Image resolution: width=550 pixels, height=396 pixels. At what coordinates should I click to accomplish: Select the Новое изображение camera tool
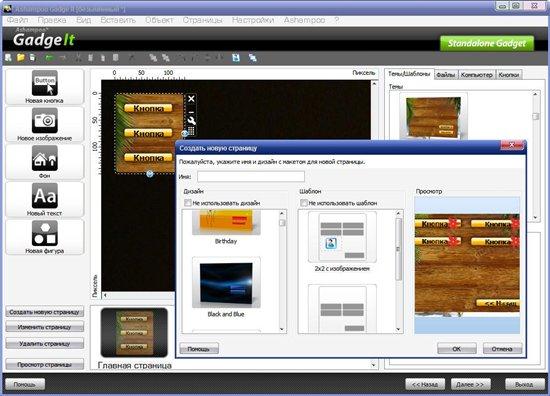click(45, 120)
